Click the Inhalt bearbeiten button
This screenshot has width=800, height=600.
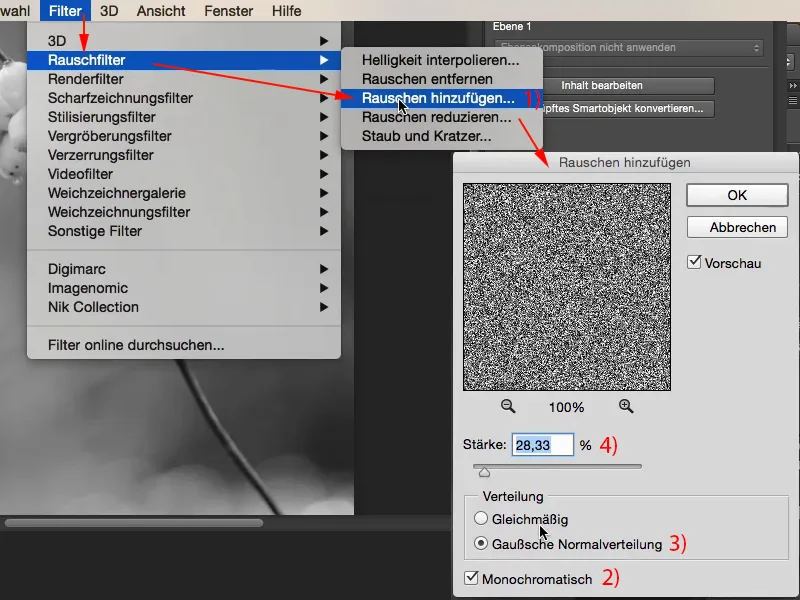(x=629, y=85)
